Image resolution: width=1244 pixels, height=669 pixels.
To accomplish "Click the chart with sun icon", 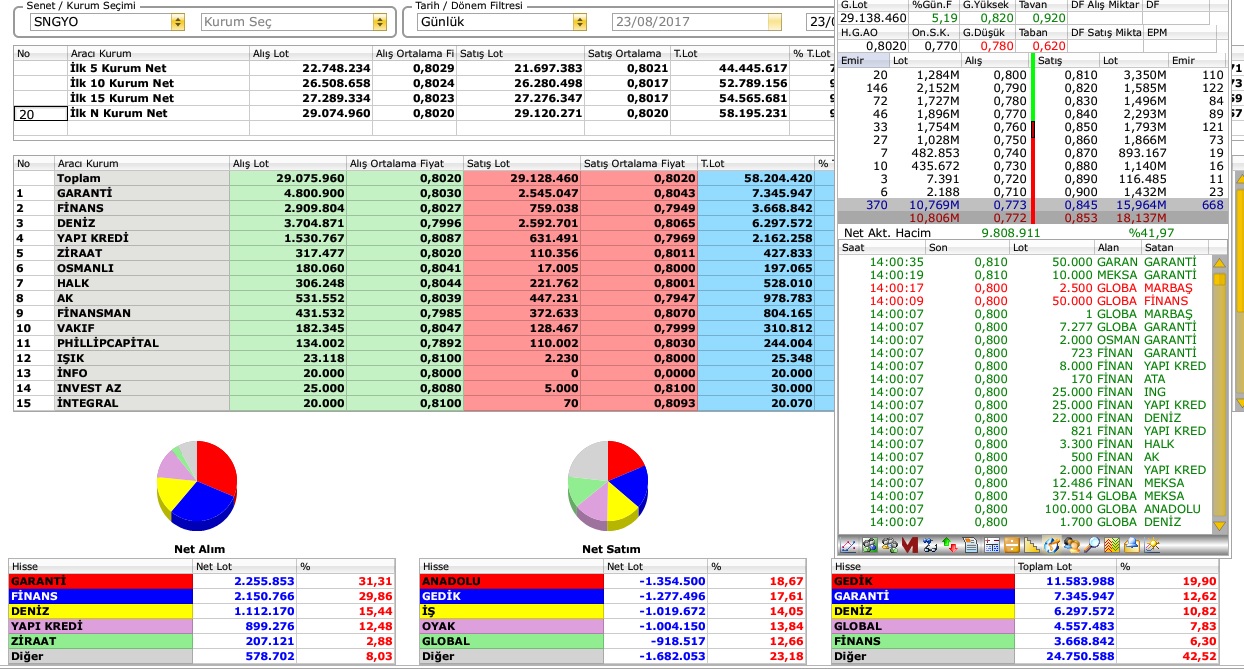I will coord(1153,546).
